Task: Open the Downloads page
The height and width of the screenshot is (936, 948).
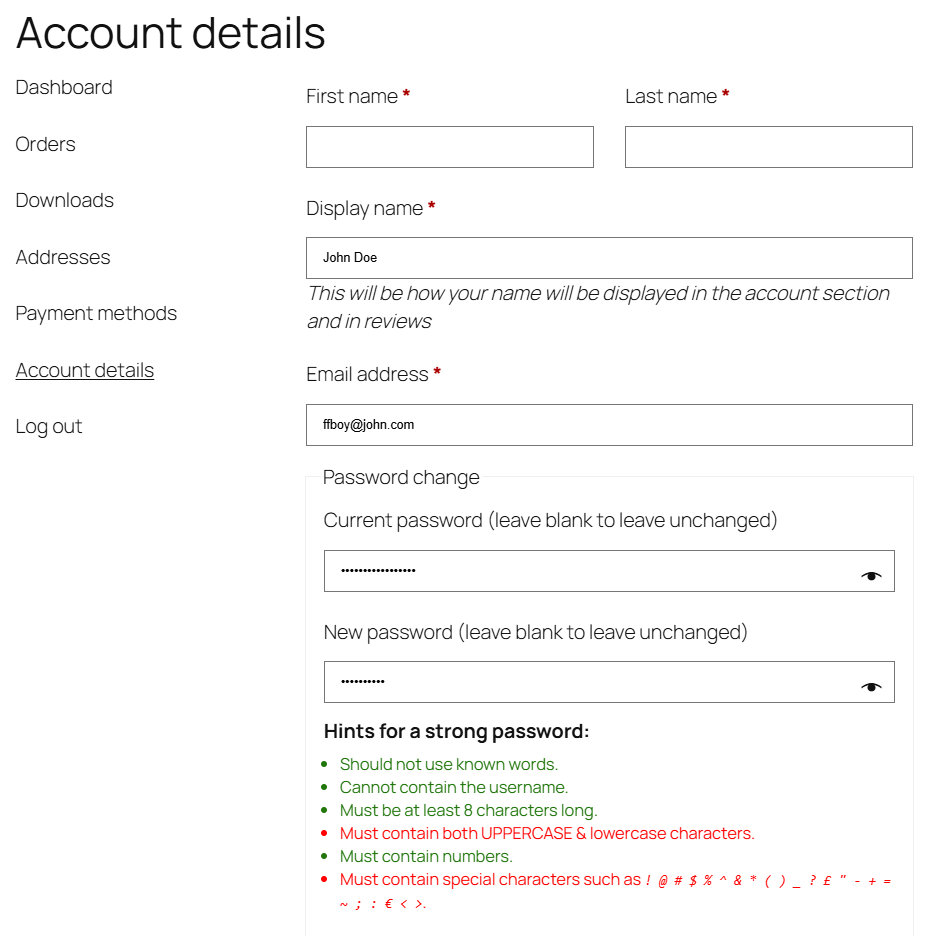Action: (64, 201)
